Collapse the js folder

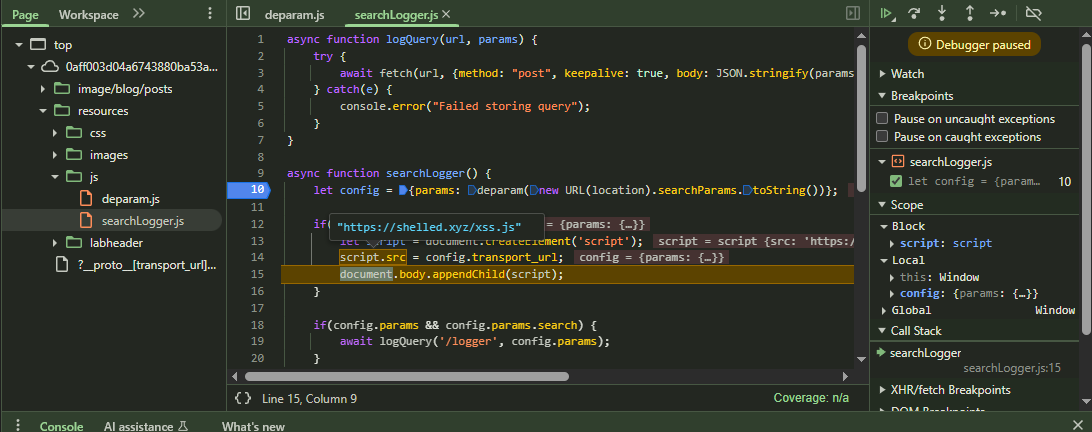(56, 177)
